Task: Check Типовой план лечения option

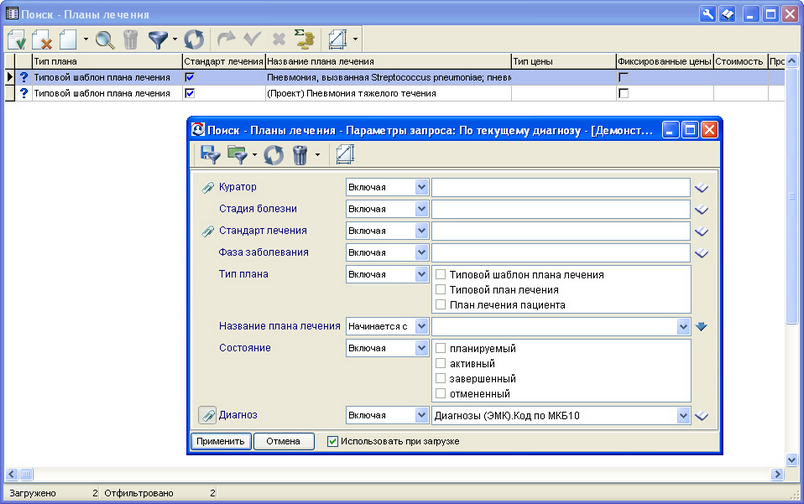Action: 440,290
